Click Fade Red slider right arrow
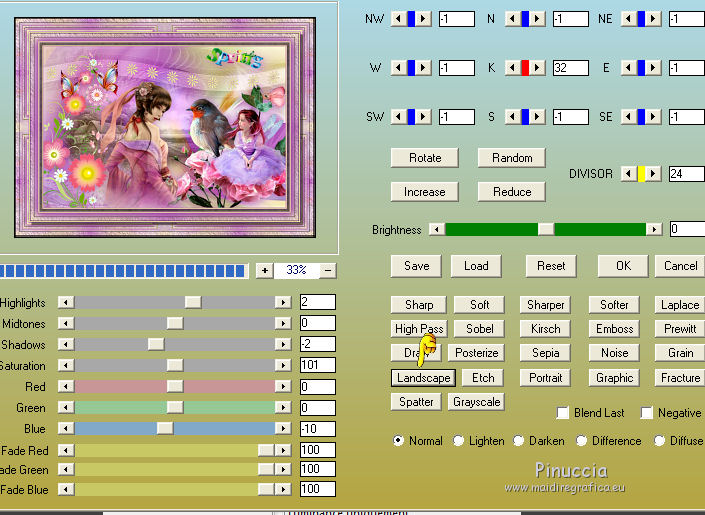Screen dimensions: 705x515 point(283,450)
